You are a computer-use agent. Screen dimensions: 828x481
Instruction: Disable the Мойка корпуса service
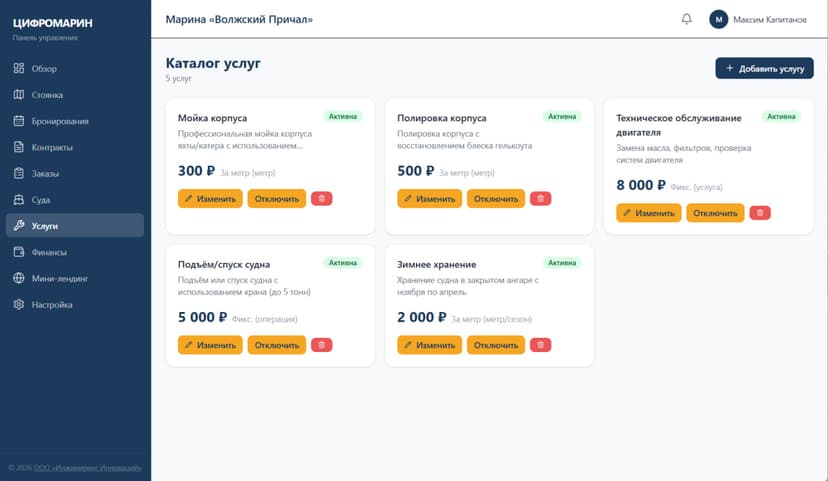[277, 199]
